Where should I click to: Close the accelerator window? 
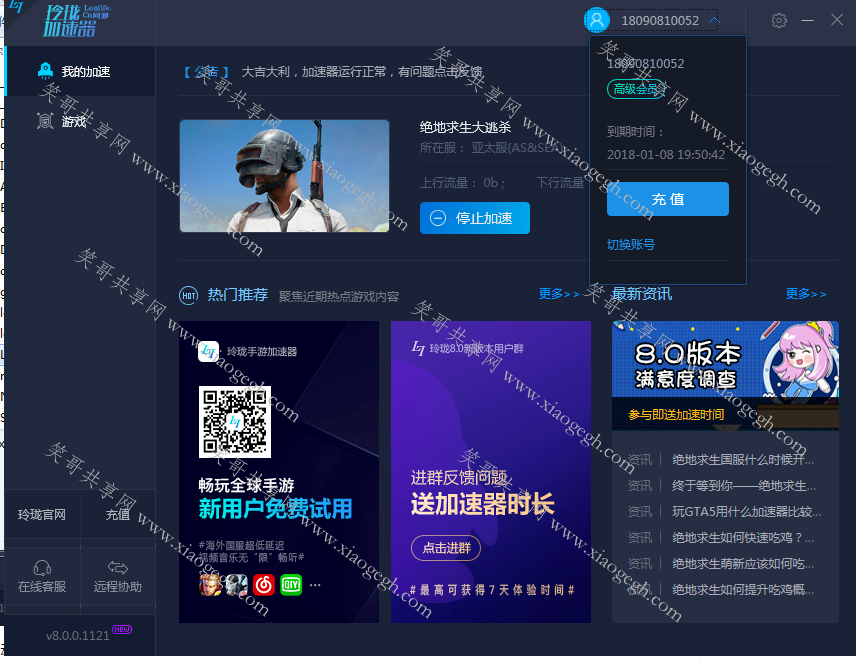(x=837, y=20)
